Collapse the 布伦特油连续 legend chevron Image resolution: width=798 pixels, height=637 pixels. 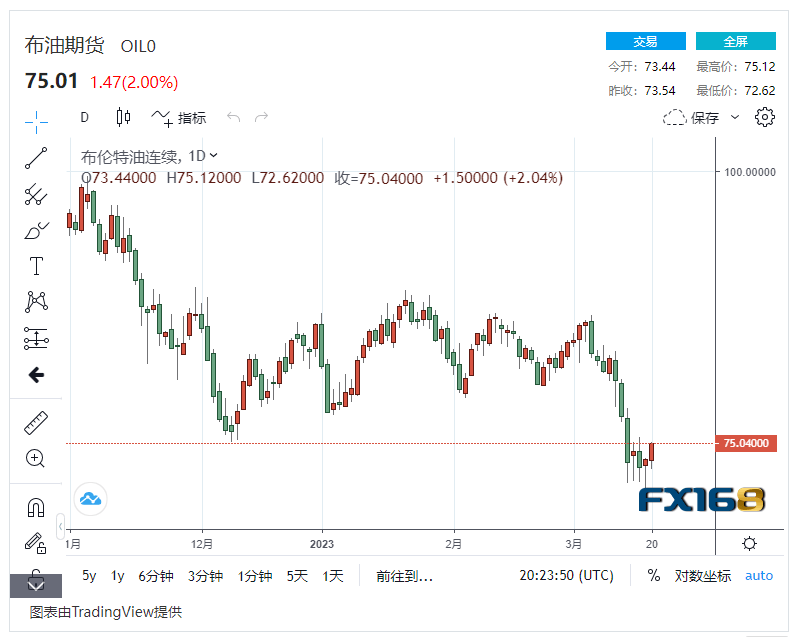pos(213,155)
